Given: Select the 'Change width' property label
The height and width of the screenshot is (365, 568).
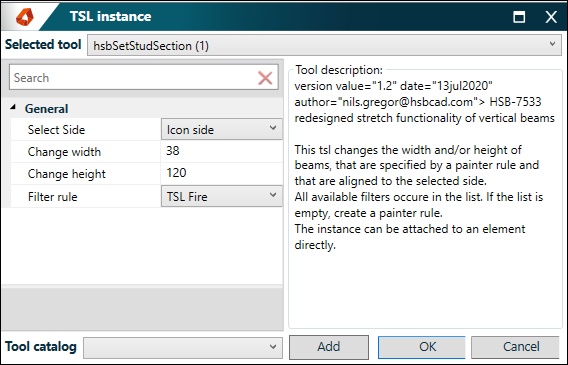Looking at the screenshot, I should [x=64, y=152].
